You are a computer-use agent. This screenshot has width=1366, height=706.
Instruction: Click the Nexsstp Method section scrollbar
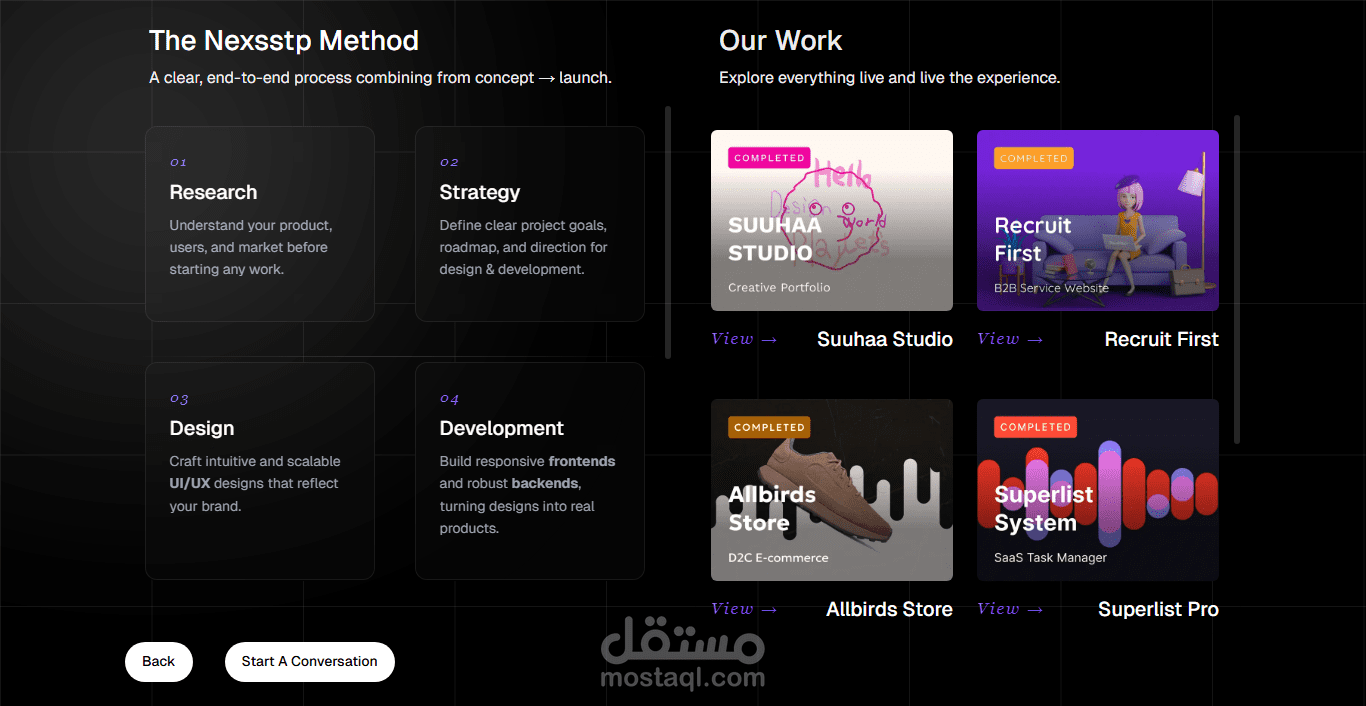point(668,232)
